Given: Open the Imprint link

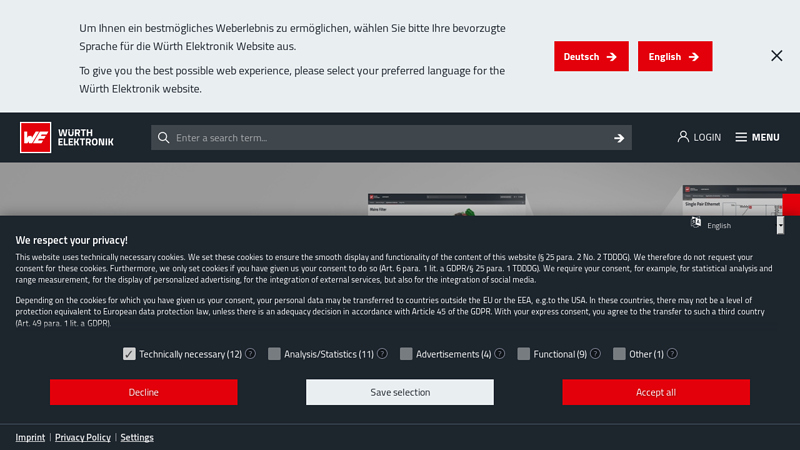Looking at the screenshot, I should 30,437.
